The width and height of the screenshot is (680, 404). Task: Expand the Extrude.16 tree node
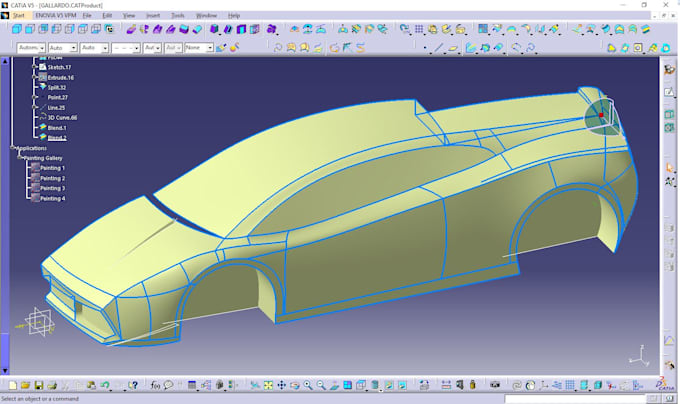(x=34, y=77)
